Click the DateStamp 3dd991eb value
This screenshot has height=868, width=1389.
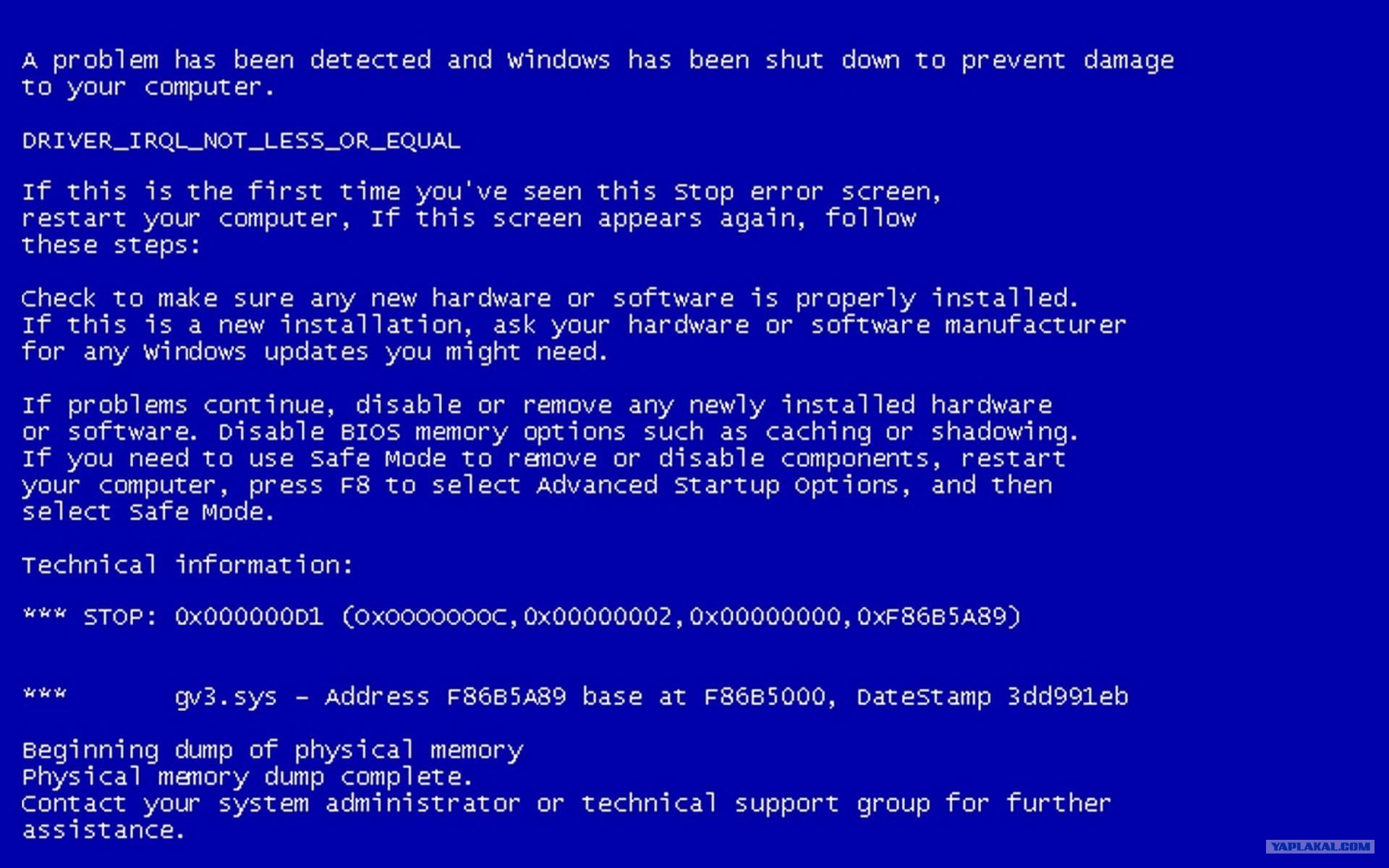tap(992, 697)
